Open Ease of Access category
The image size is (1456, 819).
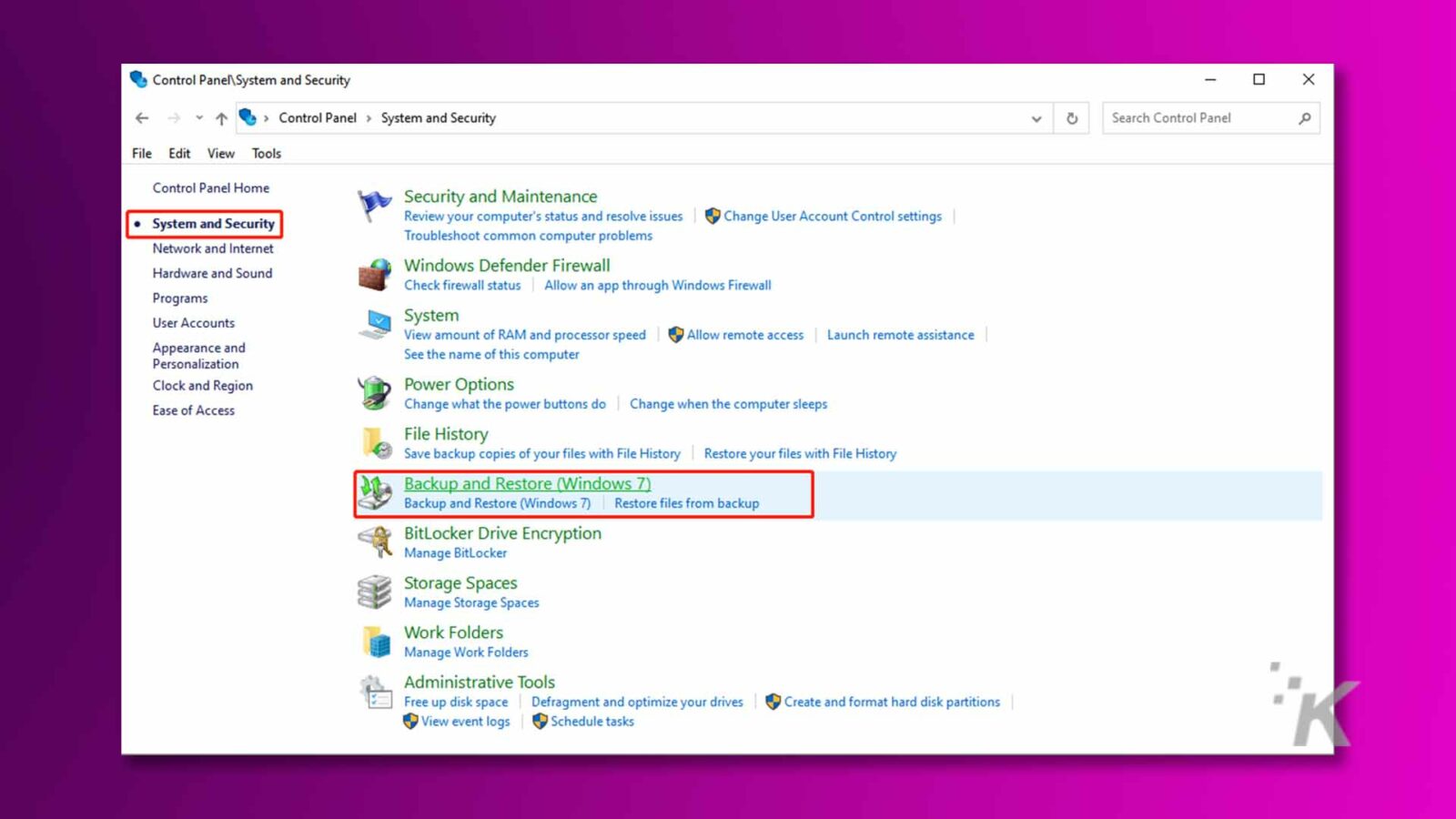click(194, 410)
